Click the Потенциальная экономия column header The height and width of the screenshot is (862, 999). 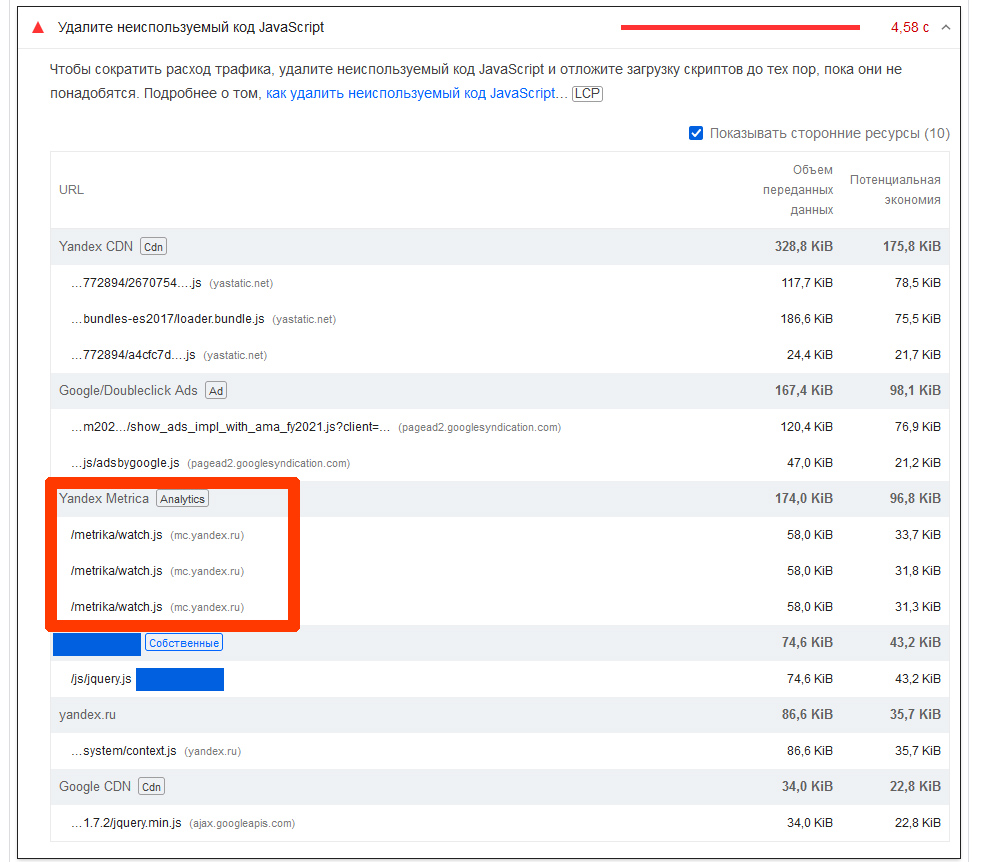(895, 190)
